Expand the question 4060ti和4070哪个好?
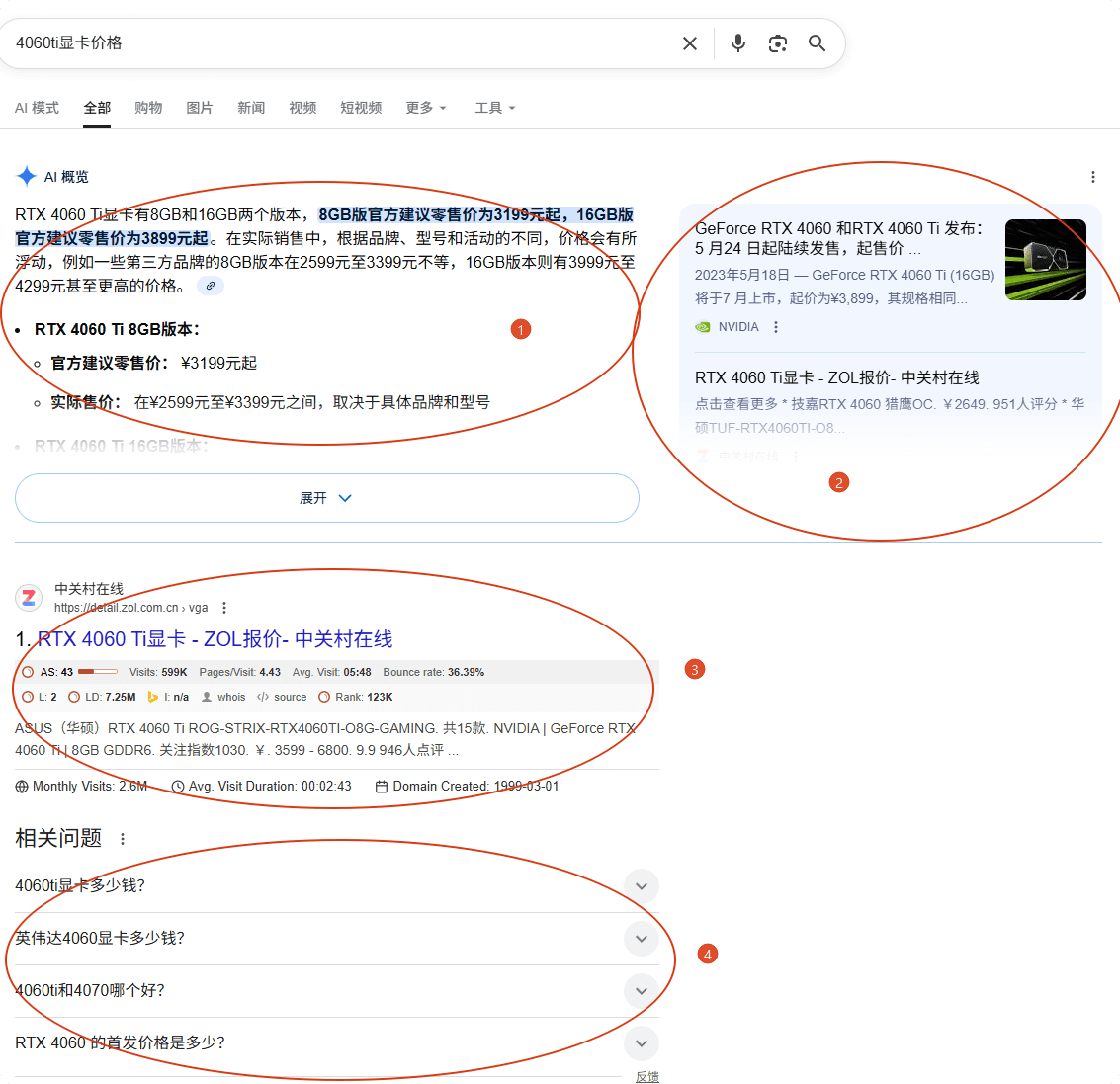The height and width of the screenshot is (1084, 1120). coord(641,991)
